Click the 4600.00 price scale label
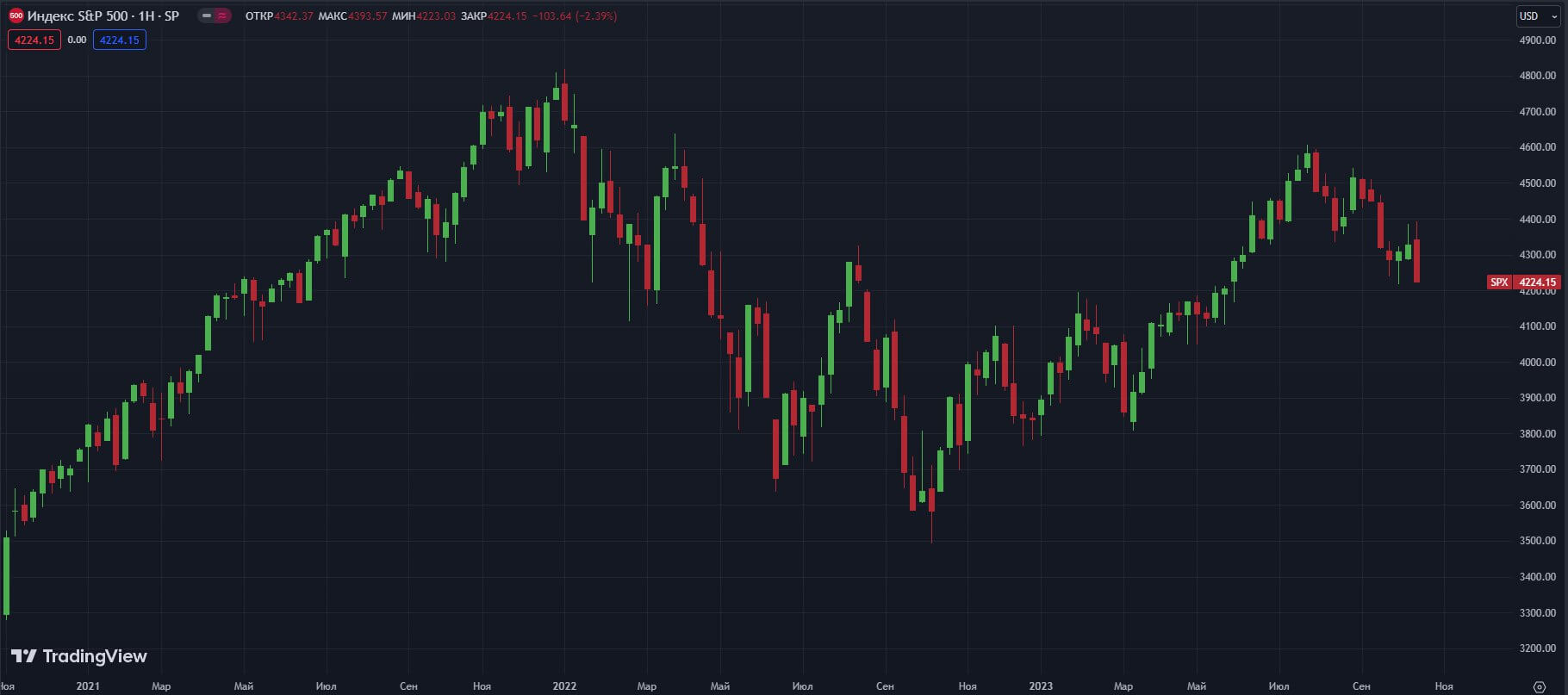Image resolution: width=1568 pixels, height=695 pixels. tap(1538, 147)
